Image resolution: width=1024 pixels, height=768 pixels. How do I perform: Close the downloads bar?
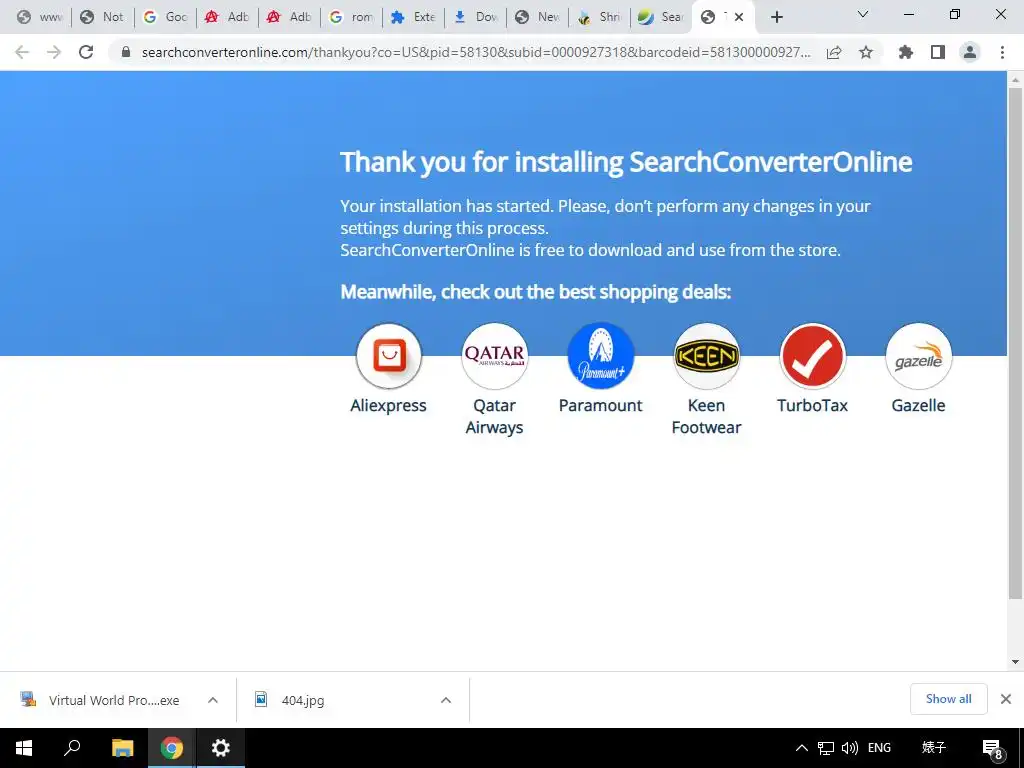pyautogui.click(x=1006, y=699)
